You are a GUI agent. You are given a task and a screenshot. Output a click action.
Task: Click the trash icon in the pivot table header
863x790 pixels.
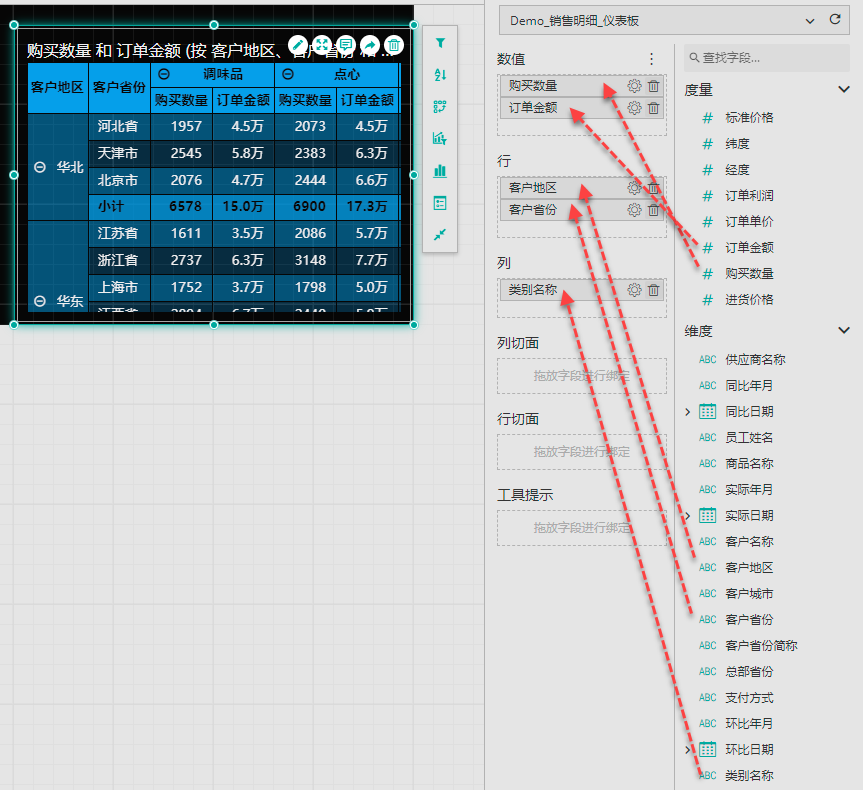pyautogui.click(x=395, y=45)
